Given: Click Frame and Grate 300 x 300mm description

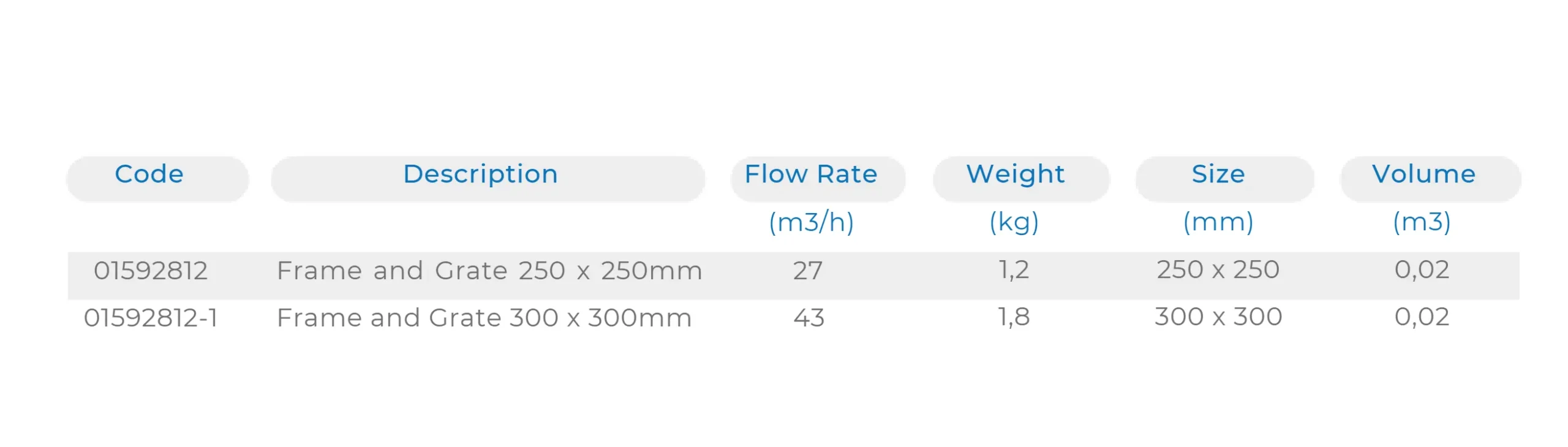Looking at the screenshot, I should coord(484,318).
